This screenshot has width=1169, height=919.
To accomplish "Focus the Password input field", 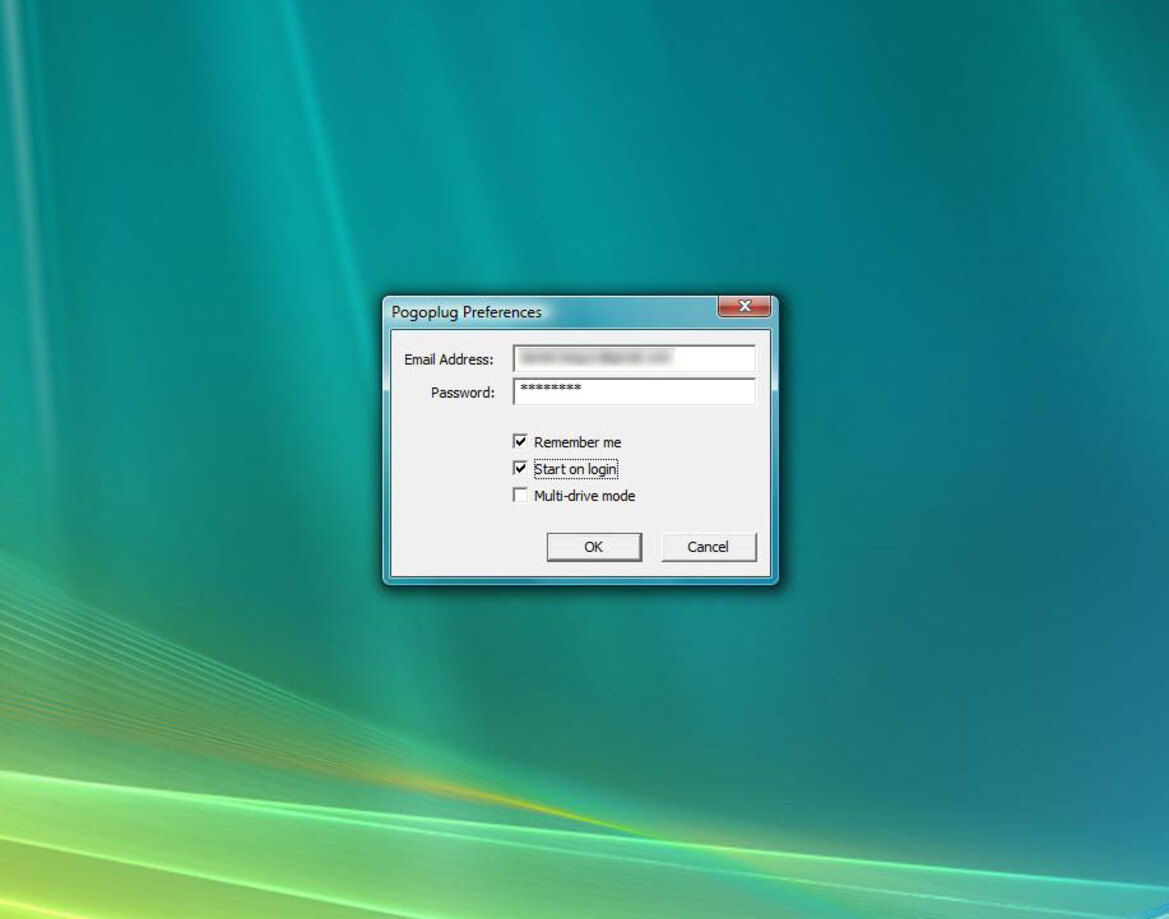I will 634,391.
